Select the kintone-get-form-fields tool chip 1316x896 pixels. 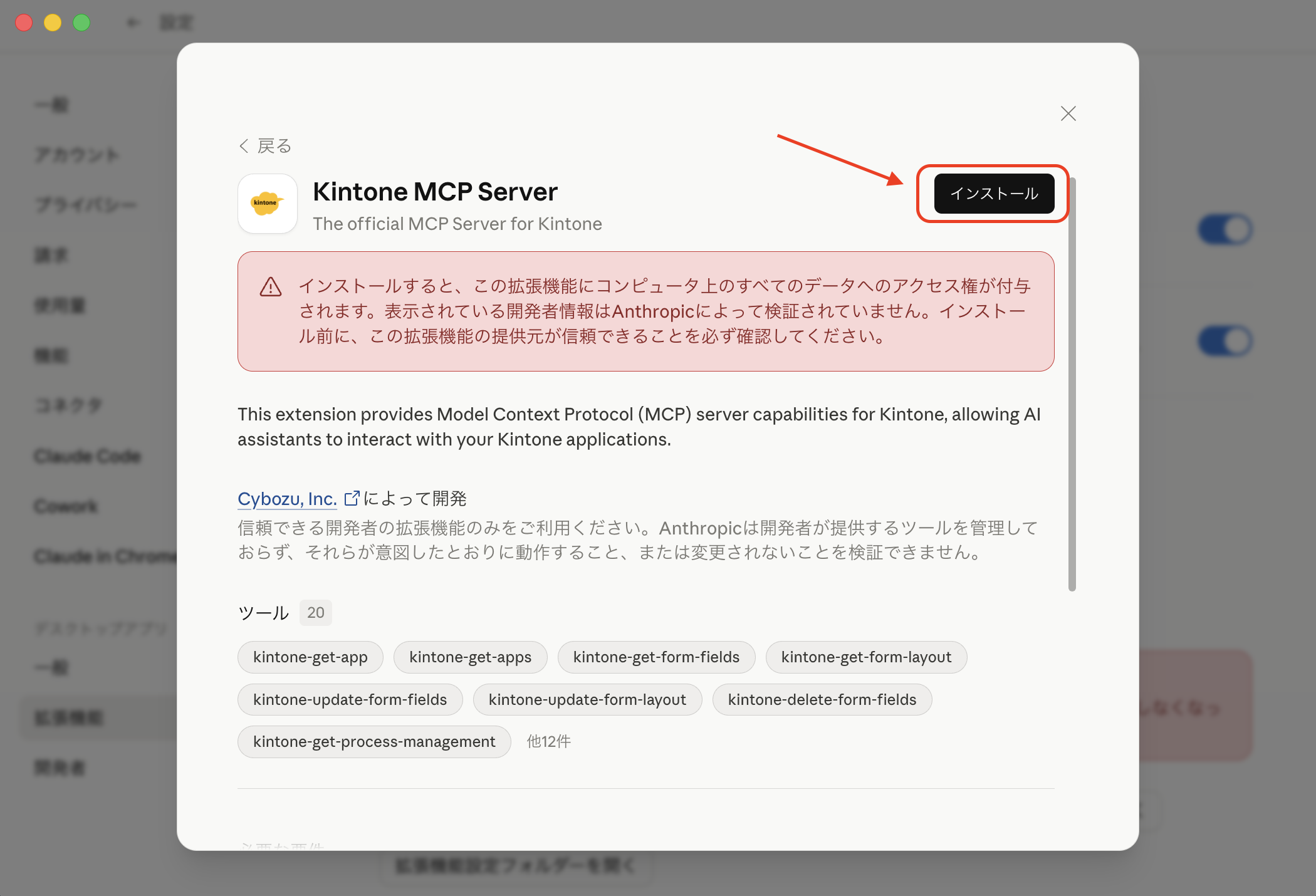tap(656, 657)
